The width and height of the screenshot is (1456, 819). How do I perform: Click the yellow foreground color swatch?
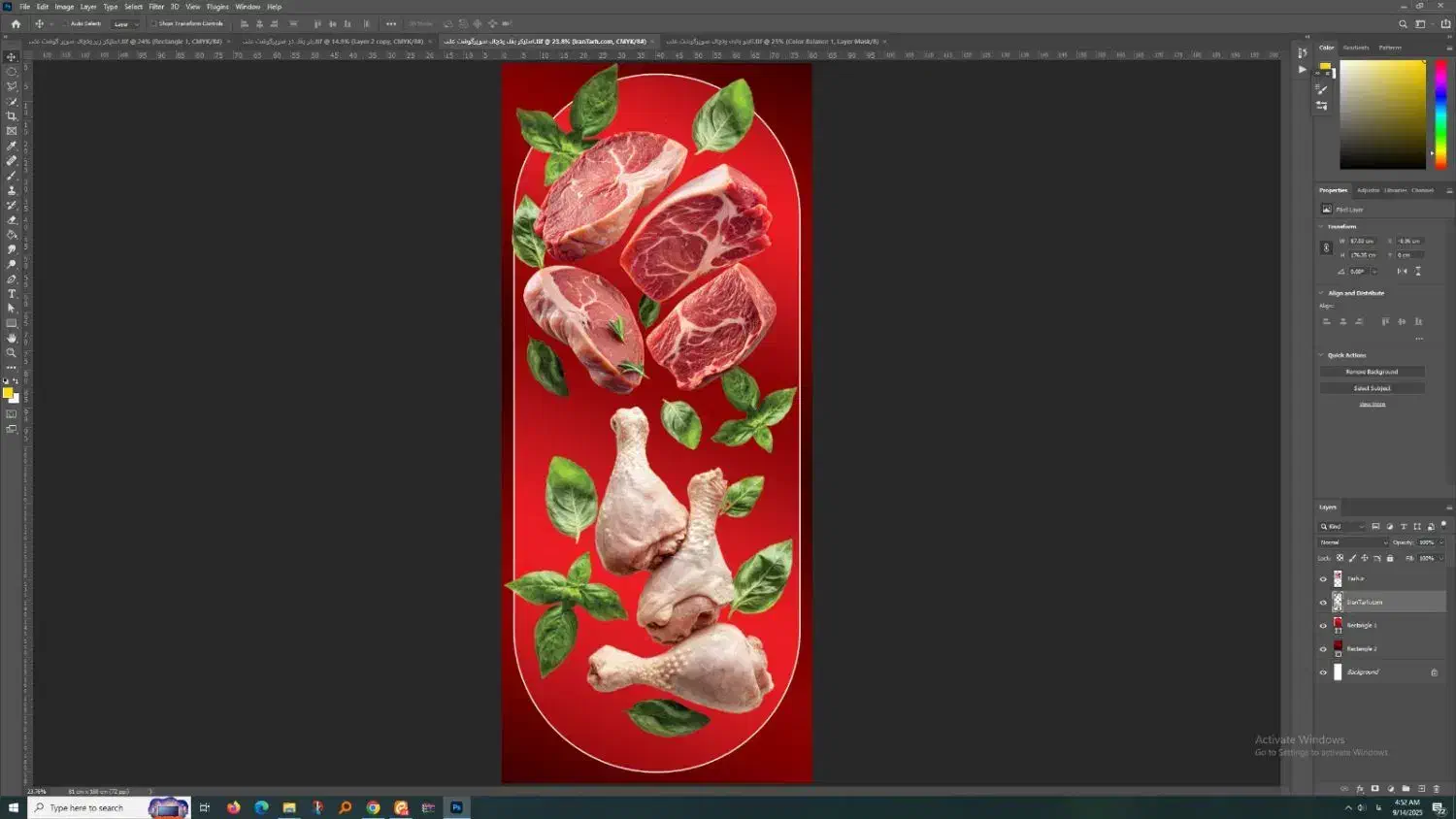(x=8, y=393)
